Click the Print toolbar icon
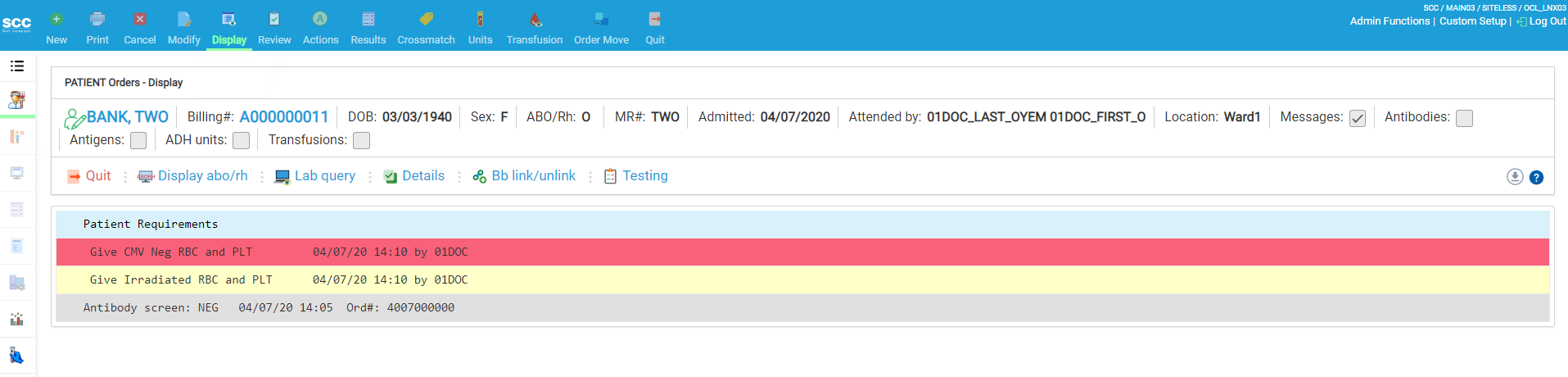The image size is (1568, 377). click(97, 20)
